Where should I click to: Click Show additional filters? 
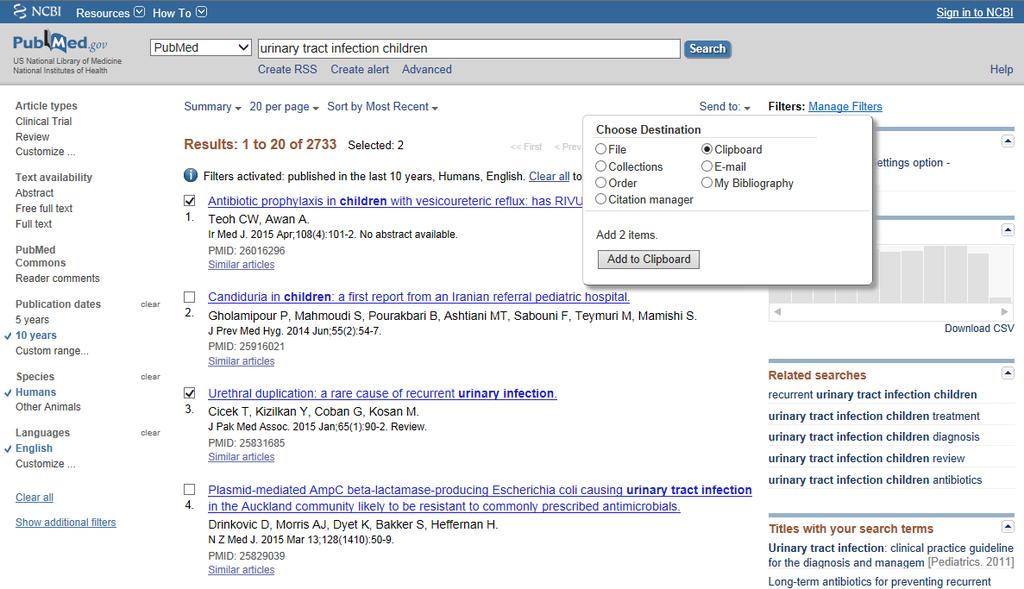pos(66,522)
